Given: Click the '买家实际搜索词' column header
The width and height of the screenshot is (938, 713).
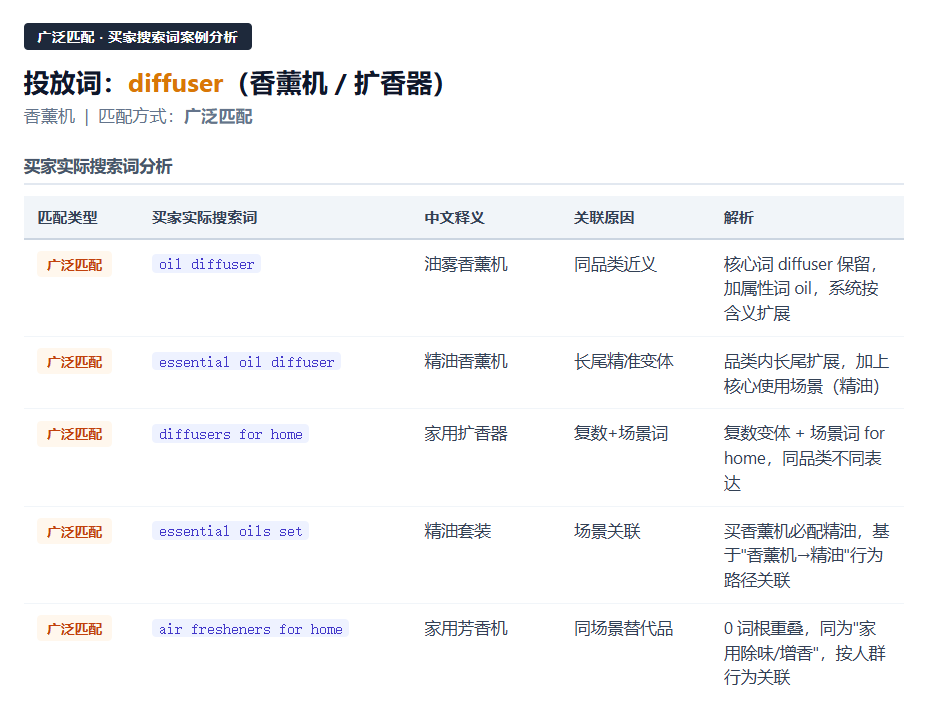Looking at the screenshot, I should point(205,218).
